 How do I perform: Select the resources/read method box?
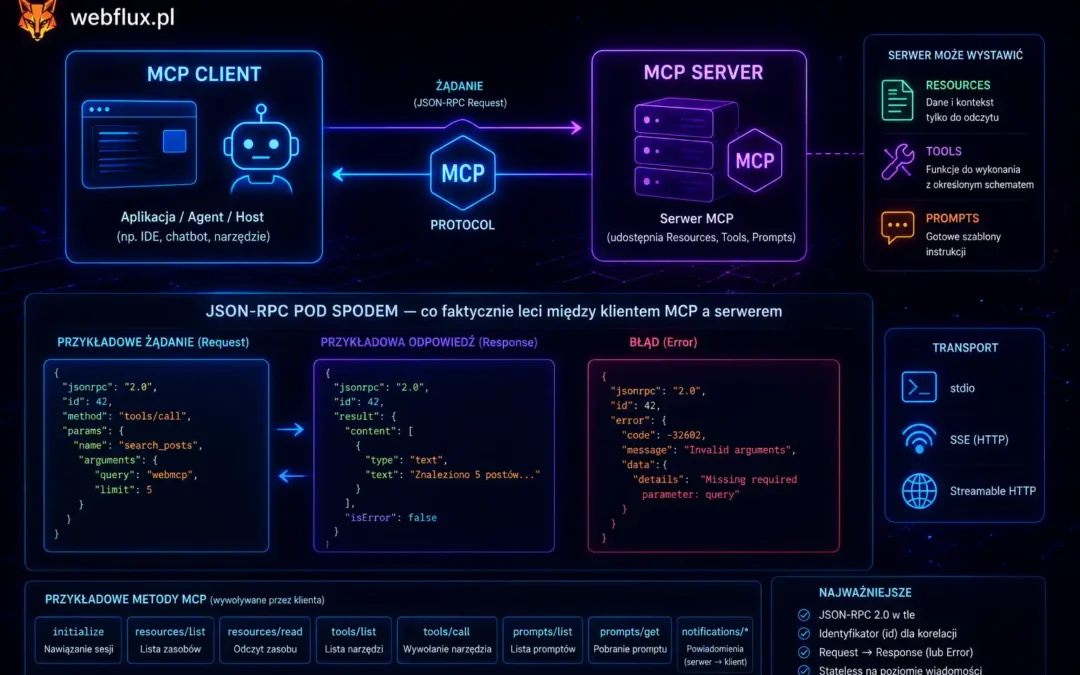point(264,640)
